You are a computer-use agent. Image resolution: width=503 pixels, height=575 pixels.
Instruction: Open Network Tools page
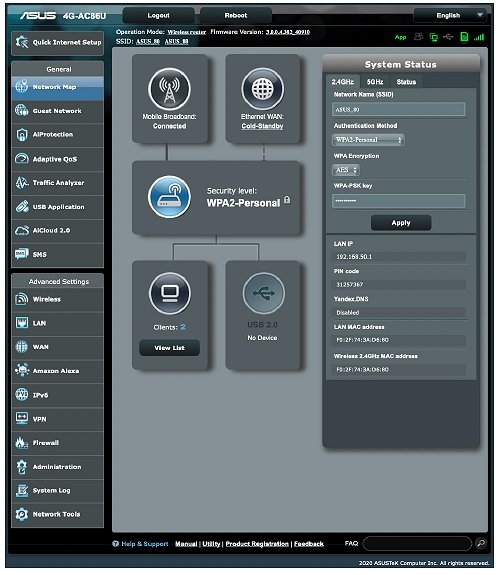58,514
